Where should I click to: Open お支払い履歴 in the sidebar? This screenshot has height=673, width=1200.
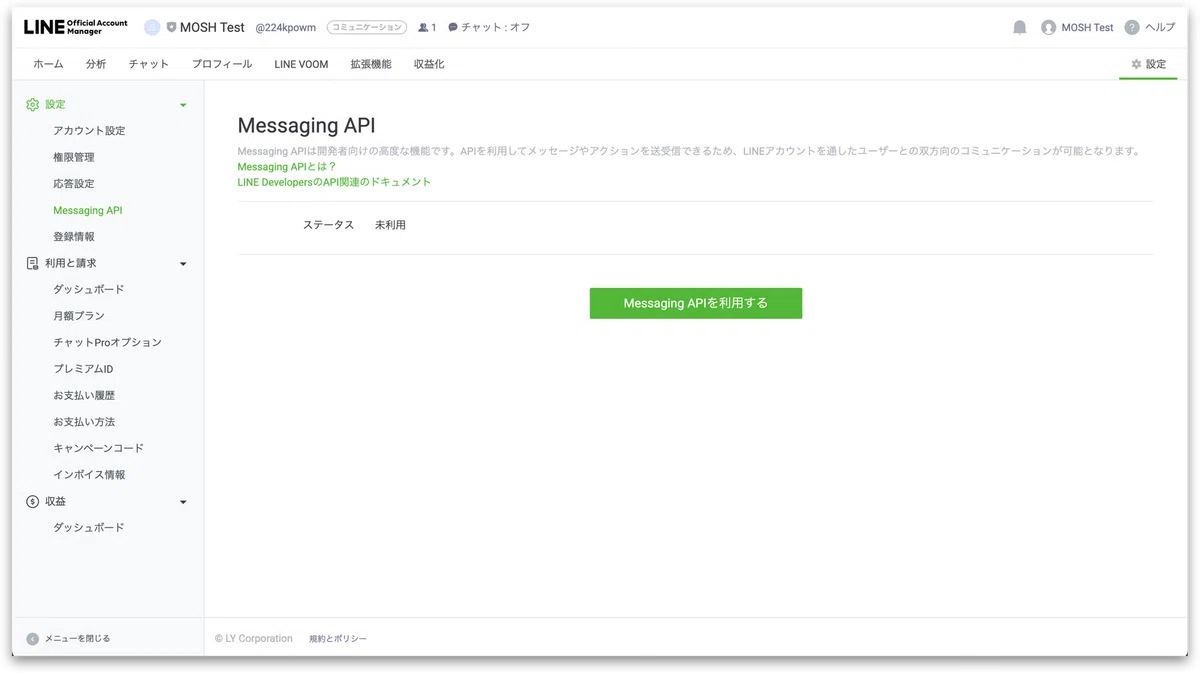(x=84, y=395)
